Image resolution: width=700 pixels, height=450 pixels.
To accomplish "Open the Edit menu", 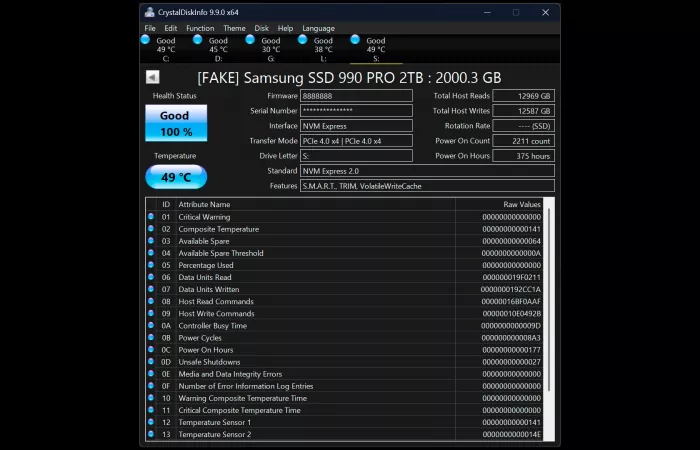I will [x=171, y=28].
